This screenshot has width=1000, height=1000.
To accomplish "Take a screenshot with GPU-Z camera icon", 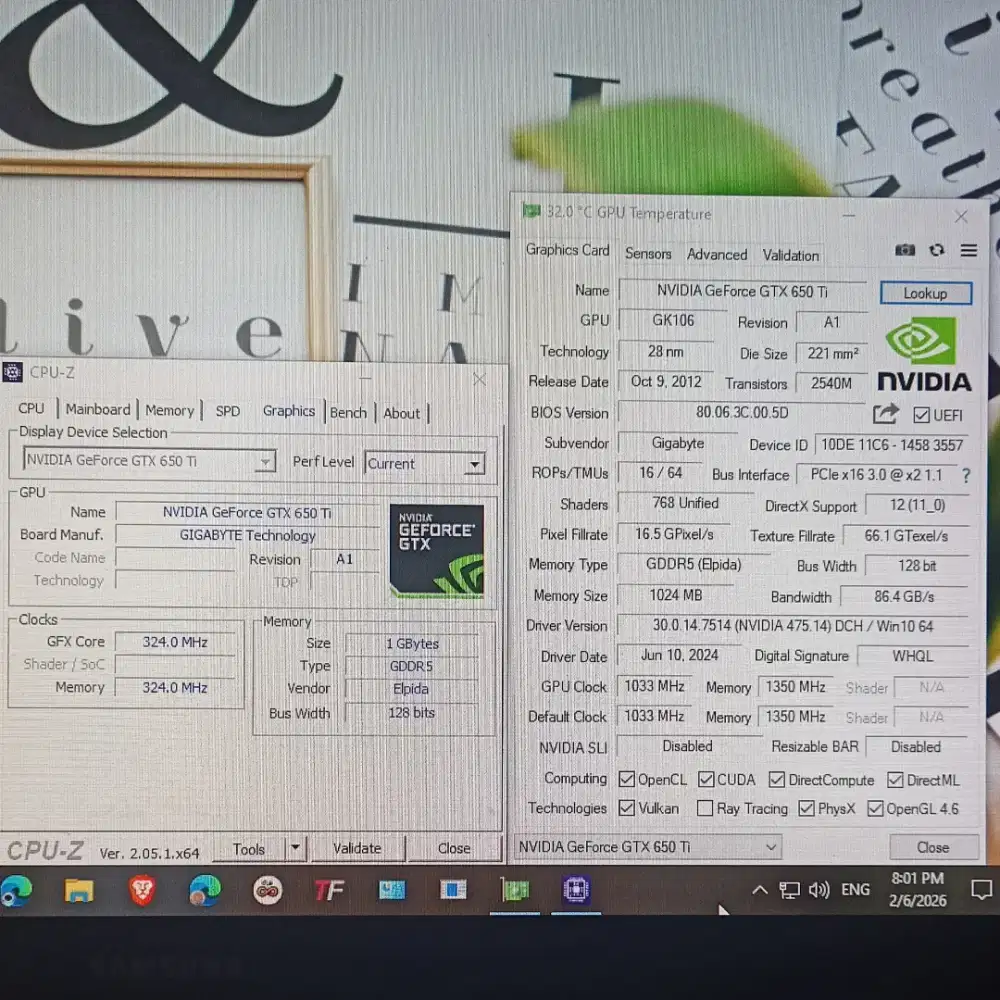I will [905, 250].
